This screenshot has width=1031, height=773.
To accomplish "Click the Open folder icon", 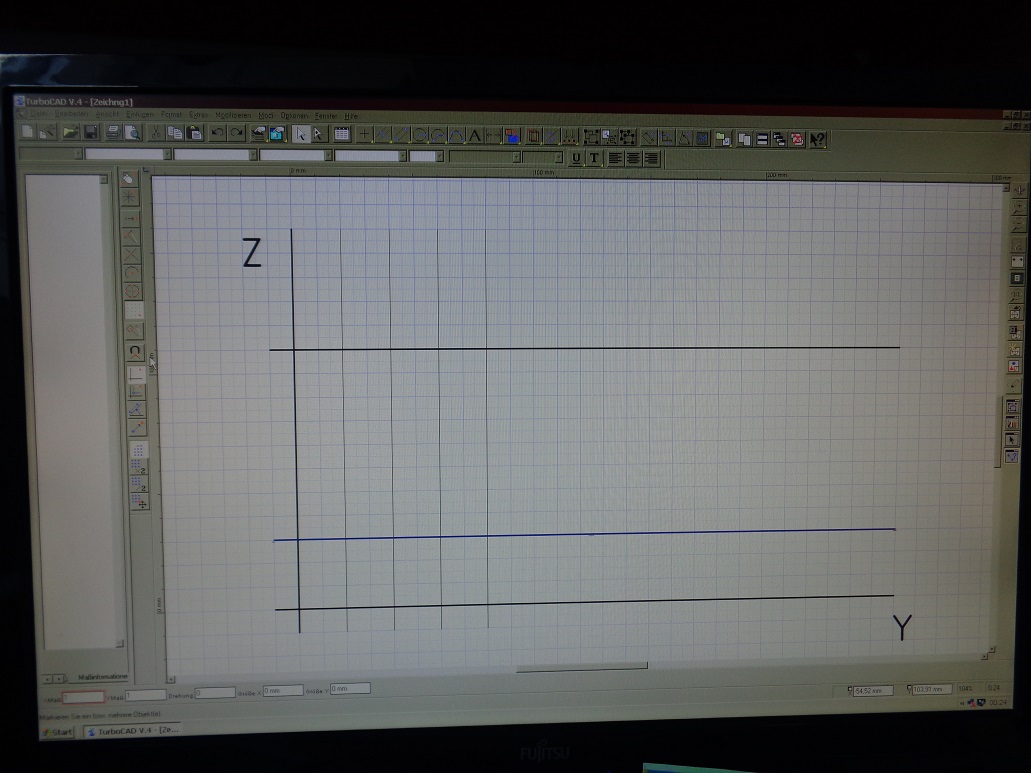I will pos(69,132).
